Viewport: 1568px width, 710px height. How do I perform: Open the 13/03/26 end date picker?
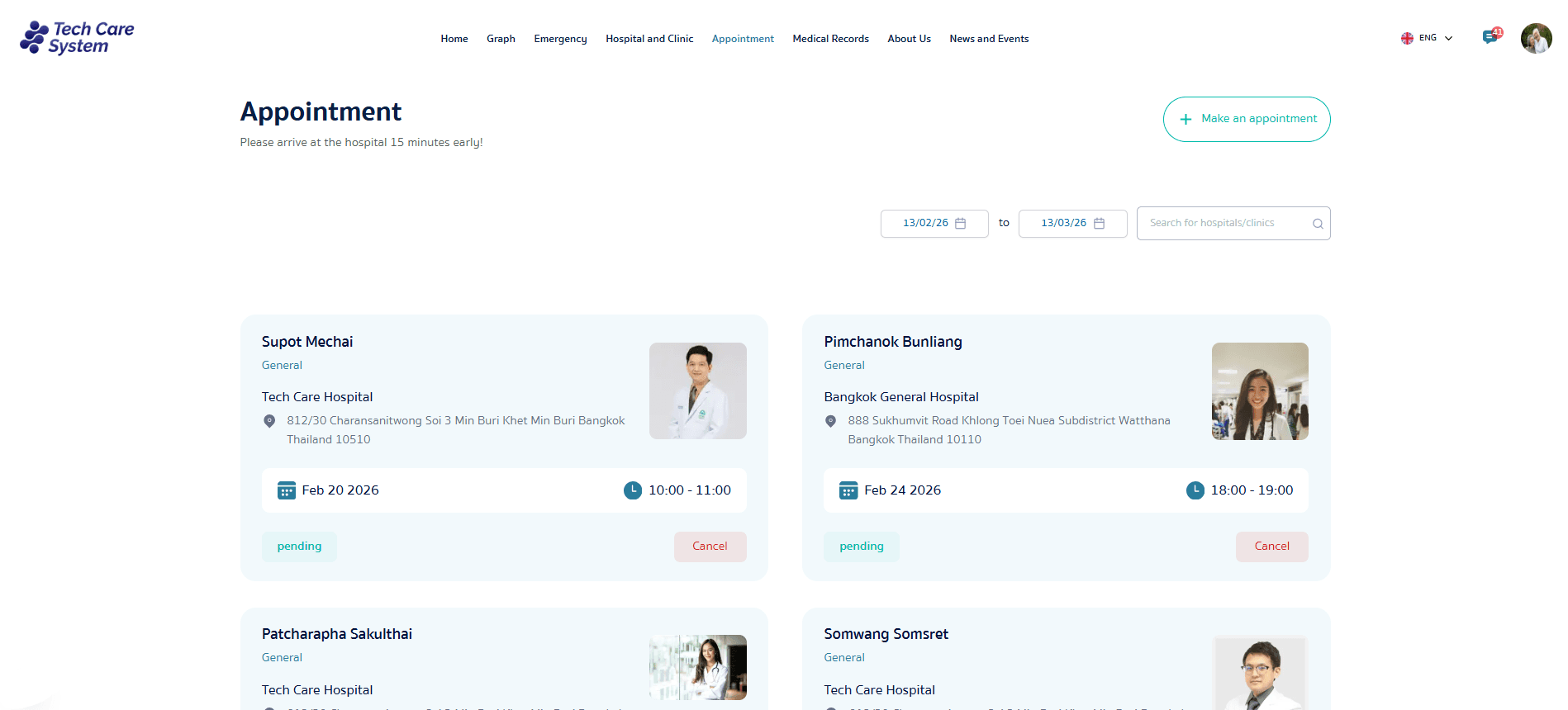click(1063, 224)
